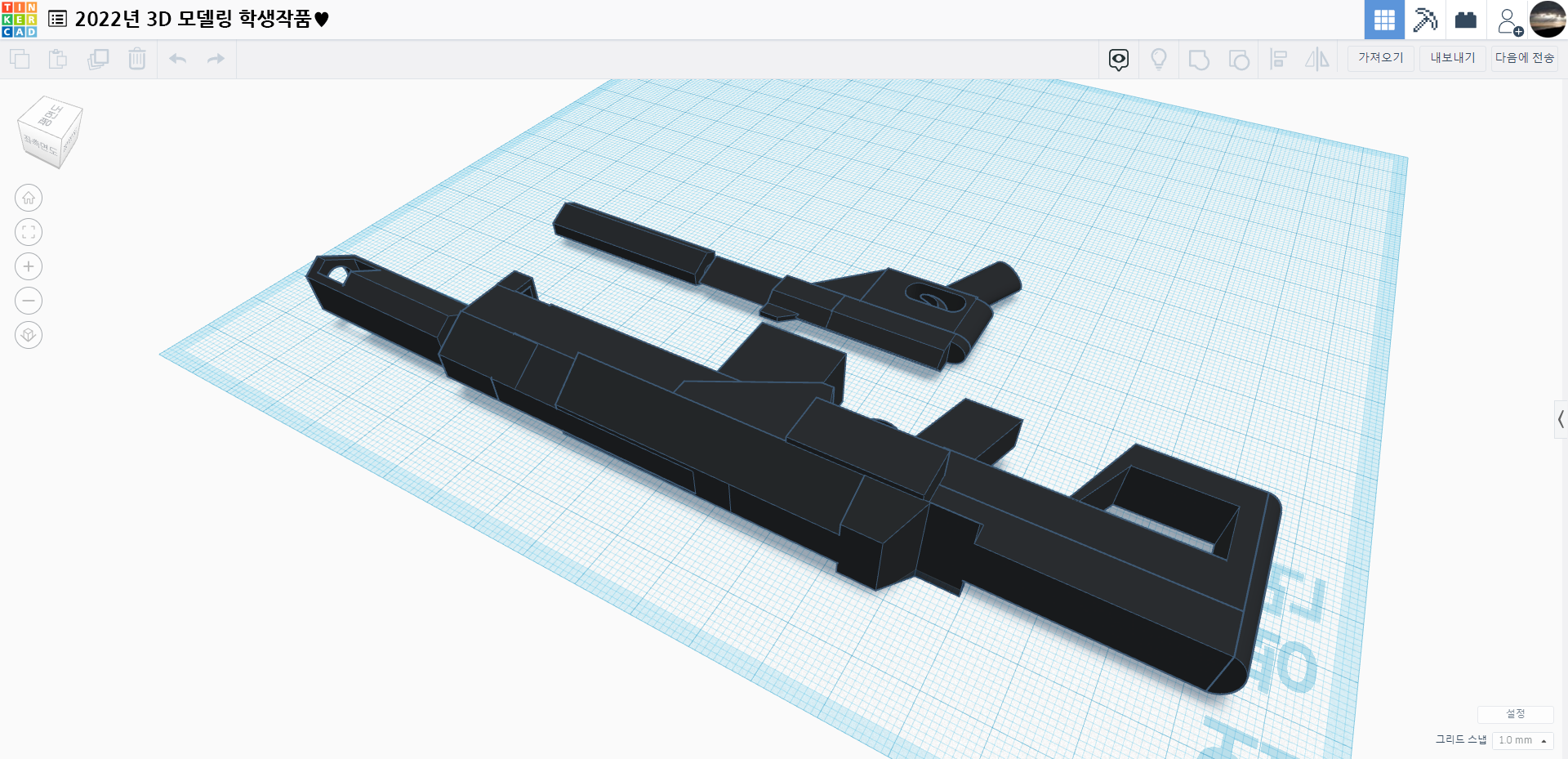The image size is (1568, 759).
Task: Invite a collaborator with the add-person icon
Action: [x=1508, y=21]
